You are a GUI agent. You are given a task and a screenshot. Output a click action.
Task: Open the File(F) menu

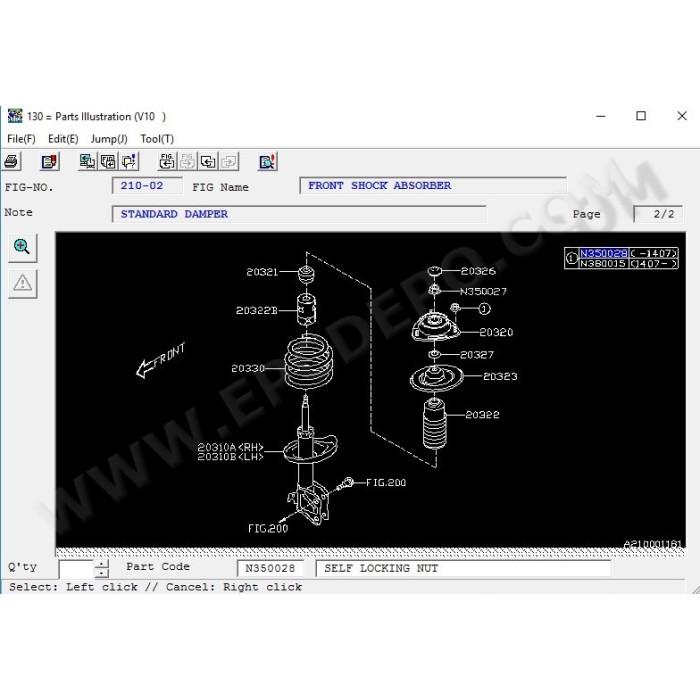pyautogui.click(x=21, y=139)
